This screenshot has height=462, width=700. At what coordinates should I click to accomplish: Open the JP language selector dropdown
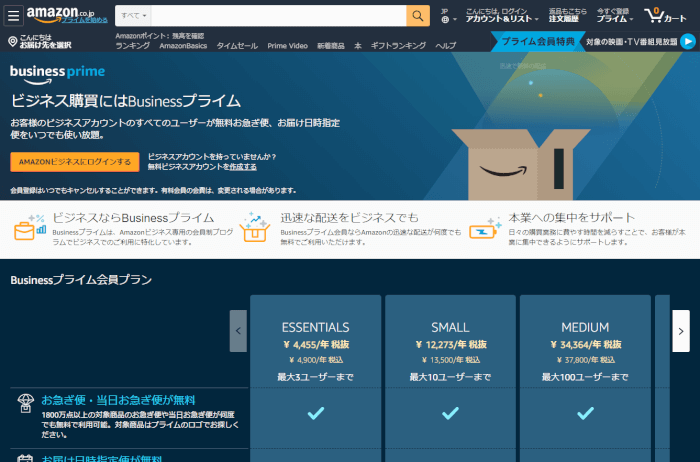445,15
